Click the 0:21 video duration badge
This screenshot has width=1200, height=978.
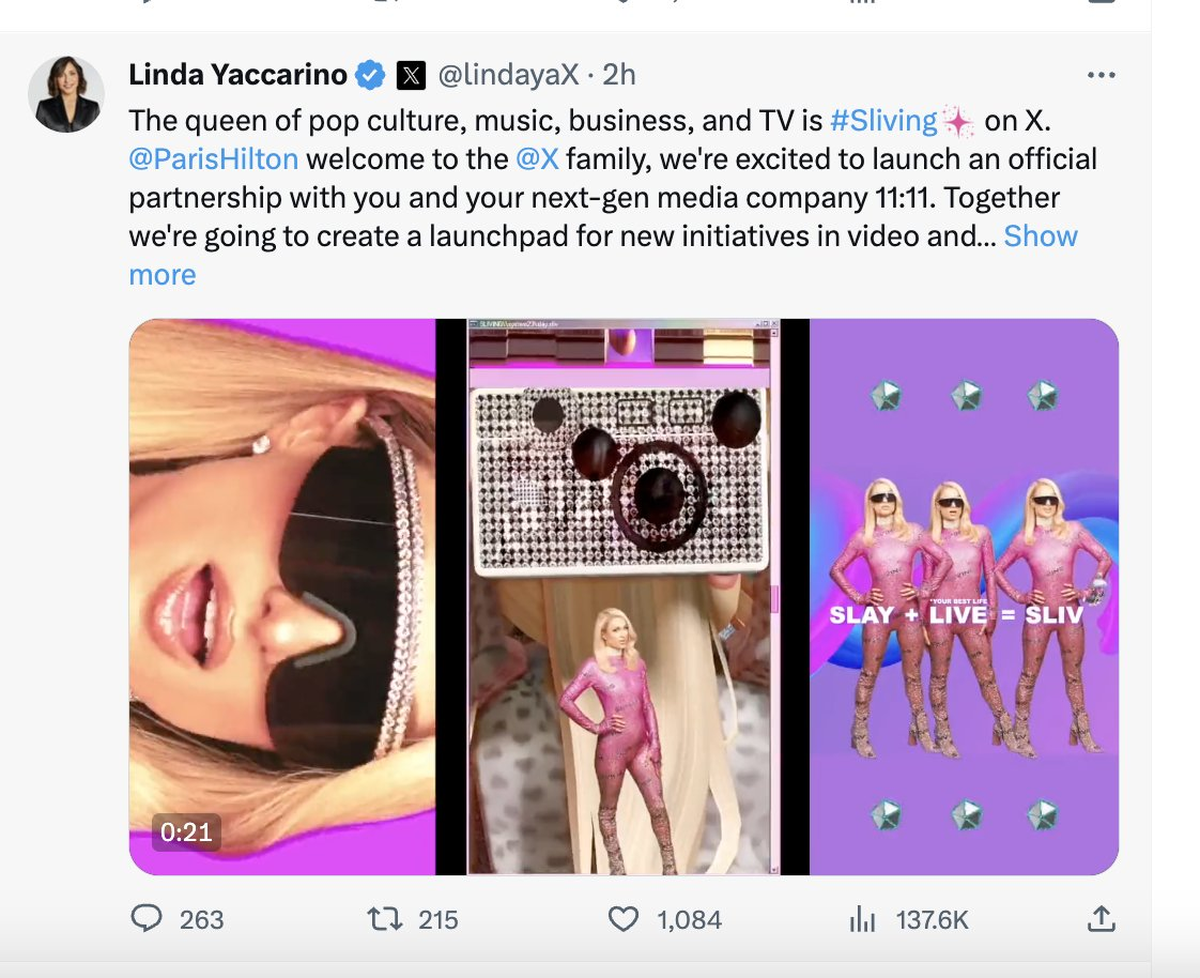coord(186,832)
